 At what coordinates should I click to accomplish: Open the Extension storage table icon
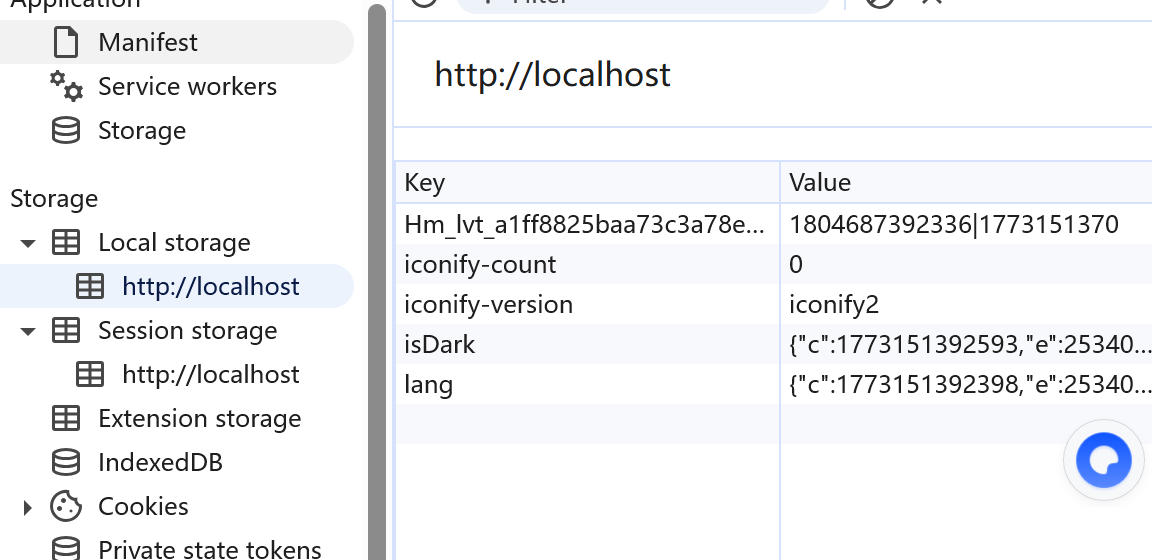coord(66,419)
